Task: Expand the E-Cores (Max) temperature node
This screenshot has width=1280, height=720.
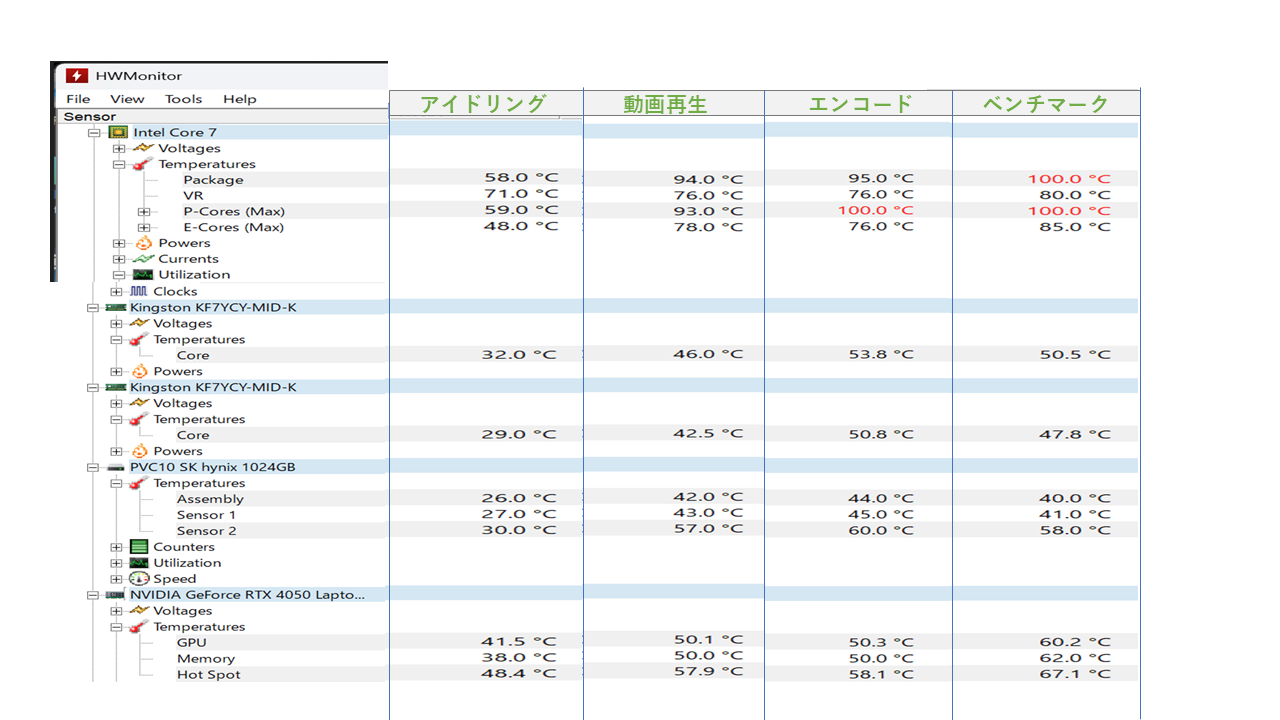Action: [143, 228]
